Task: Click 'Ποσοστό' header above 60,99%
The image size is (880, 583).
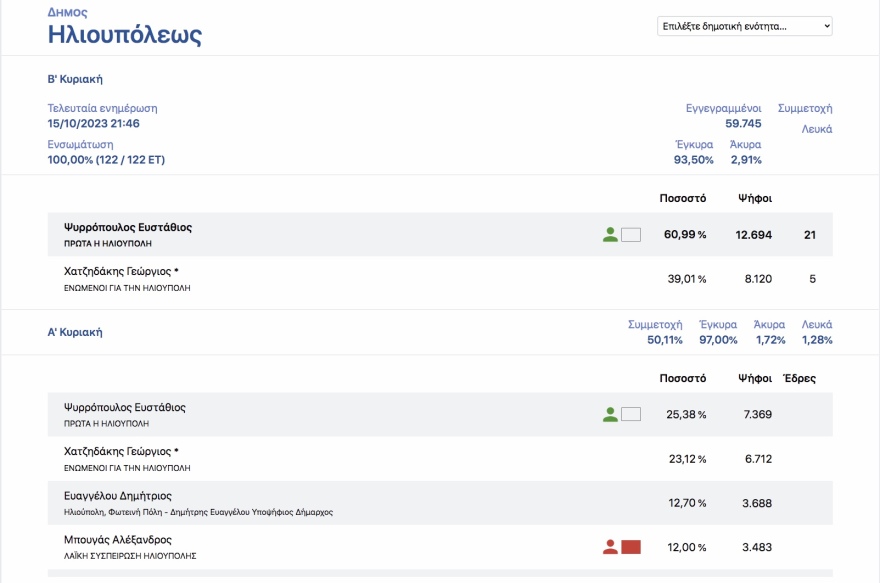Action: 683,198
